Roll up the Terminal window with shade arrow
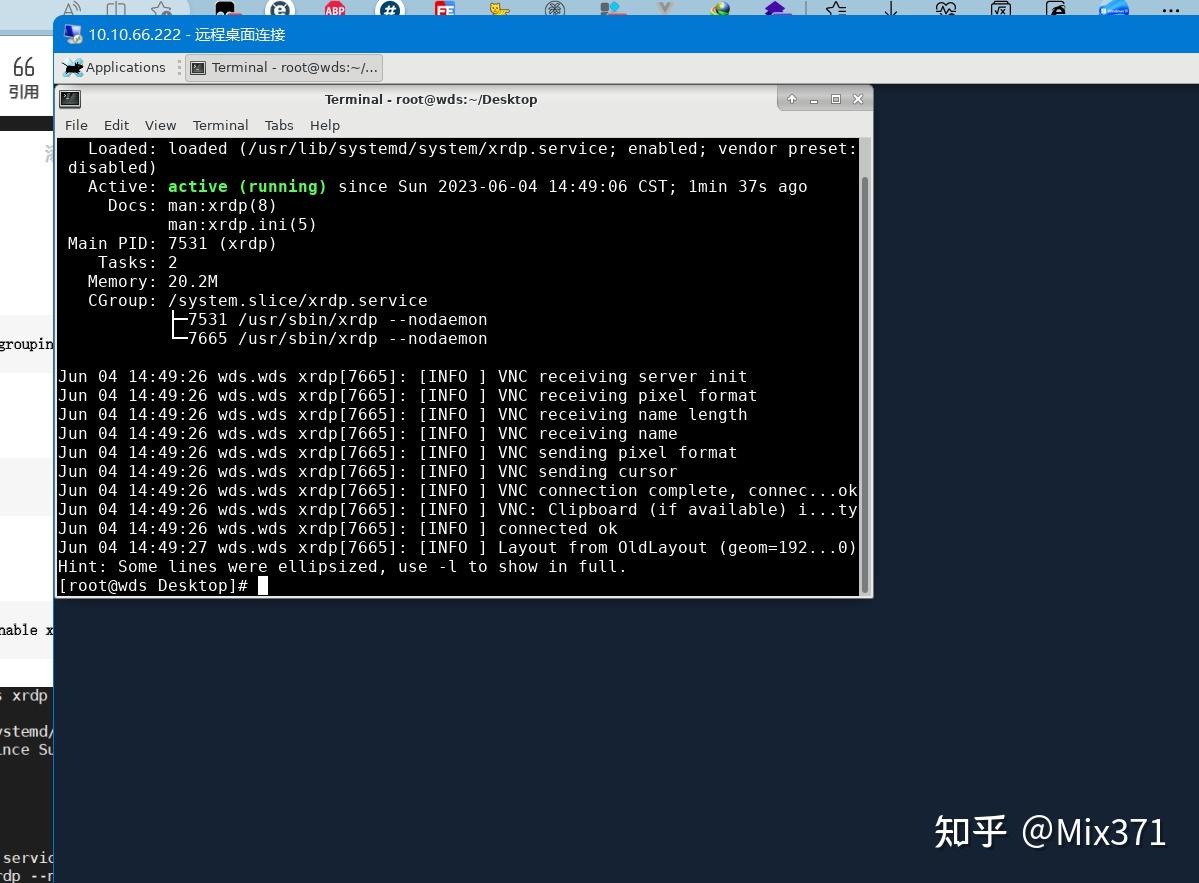The height and width of the screenshot is (883, 1199). pos(791,99)
